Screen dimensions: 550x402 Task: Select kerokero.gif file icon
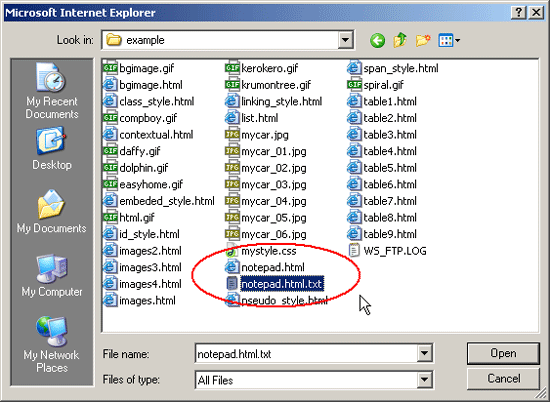point(232,68)
